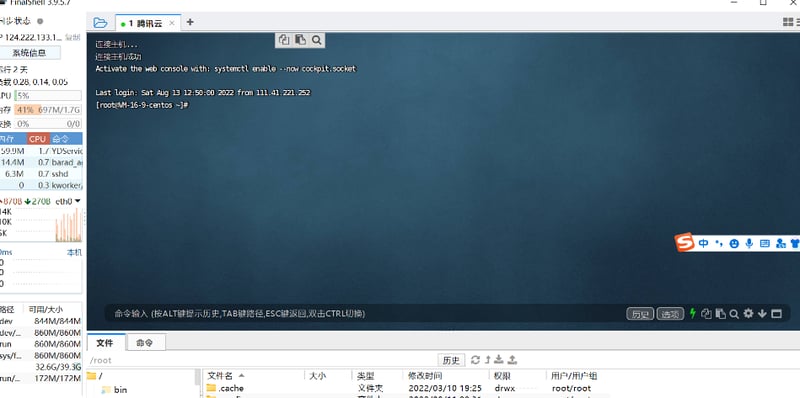Image resolution: width=800 pixels, height=398 pixels.
Task: Open 选项 button in command bar
Action: pos(670,314)
